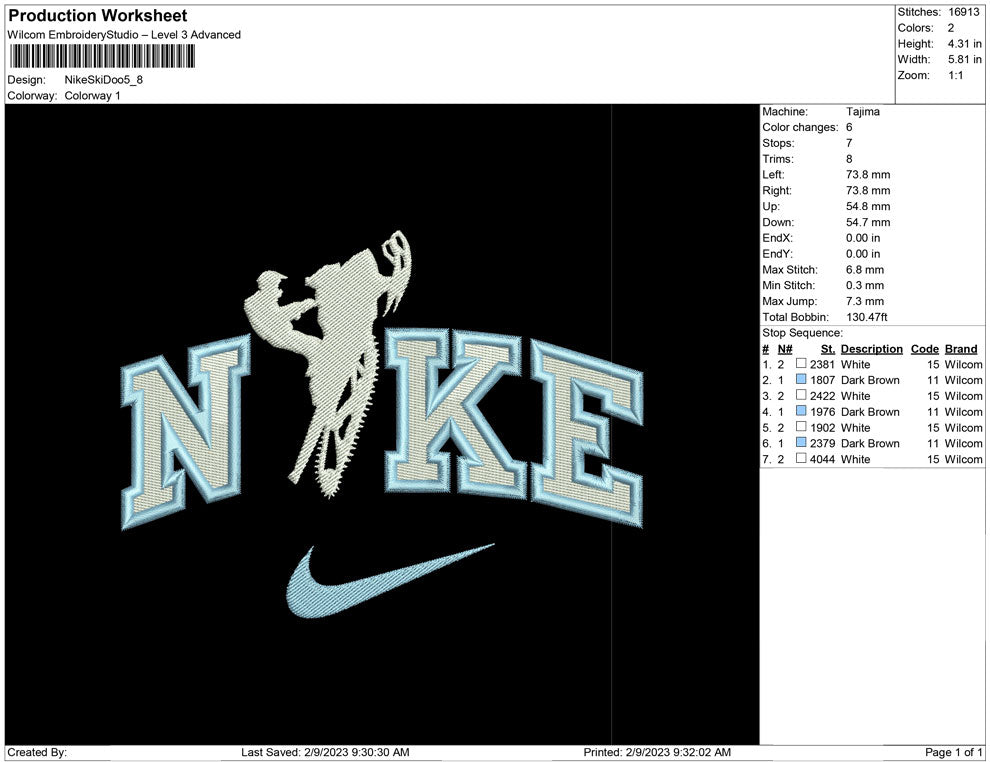
Task: Click the 'Brand' column header
Action: click(x=961, y=349)
